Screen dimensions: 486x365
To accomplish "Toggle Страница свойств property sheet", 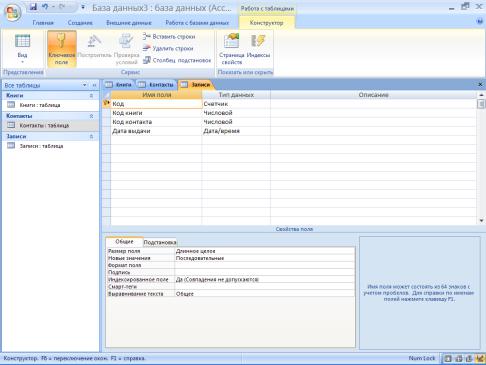I will pos(232,49).
